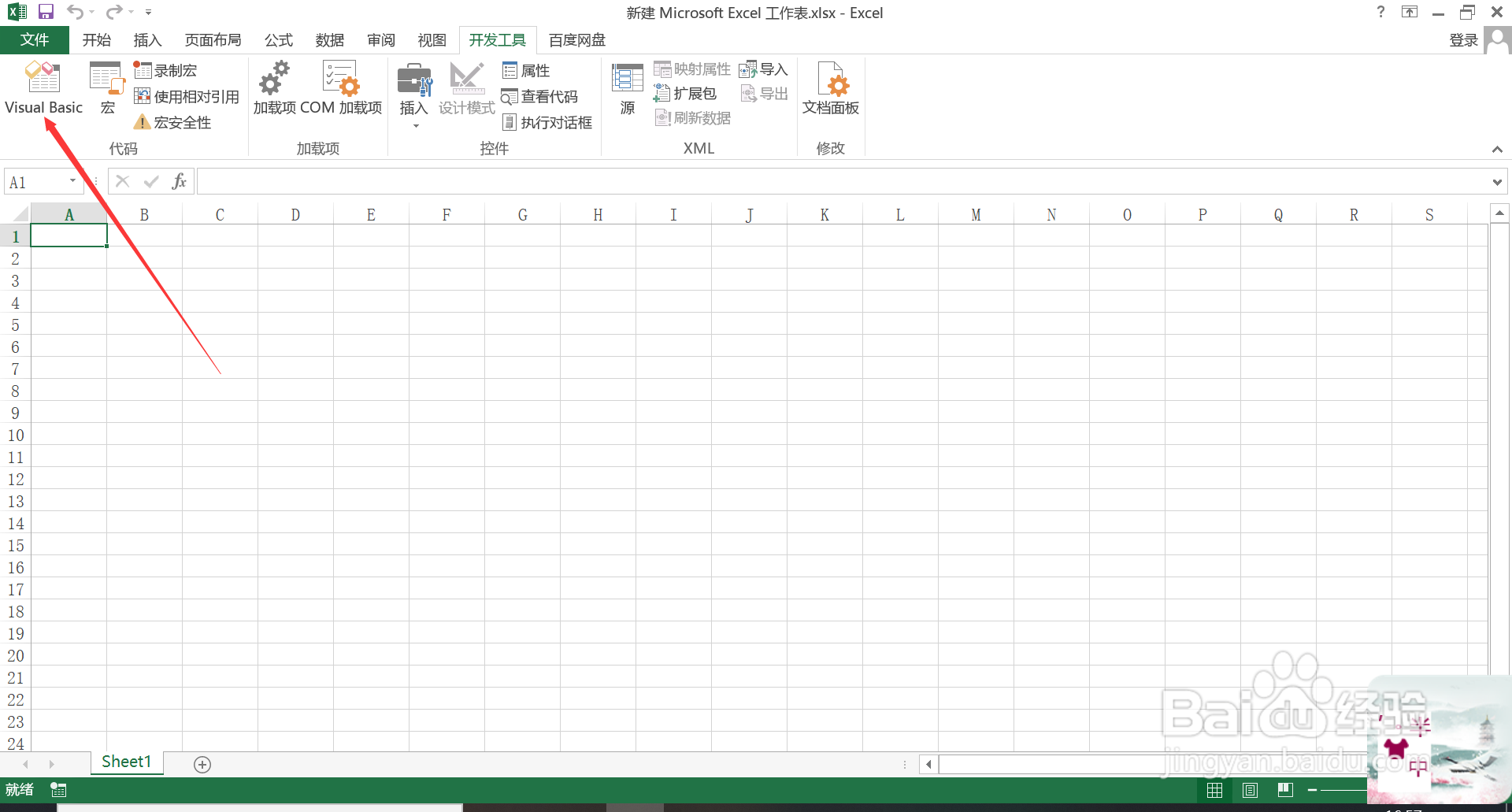Switch to the 插入 ribbon tab
Screen dimensions: 1512x812
point(147,40)
